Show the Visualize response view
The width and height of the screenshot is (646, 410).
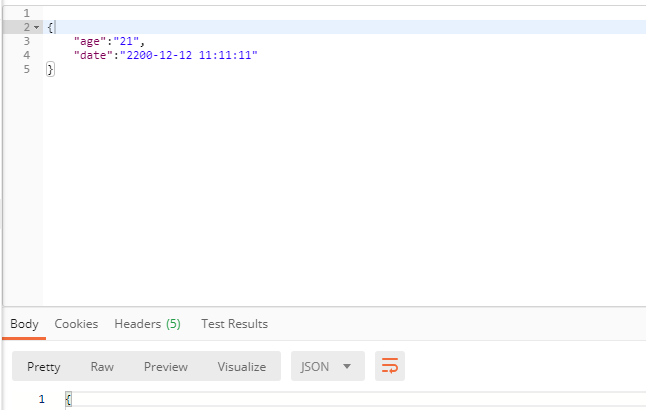click(x=242, y=367)
